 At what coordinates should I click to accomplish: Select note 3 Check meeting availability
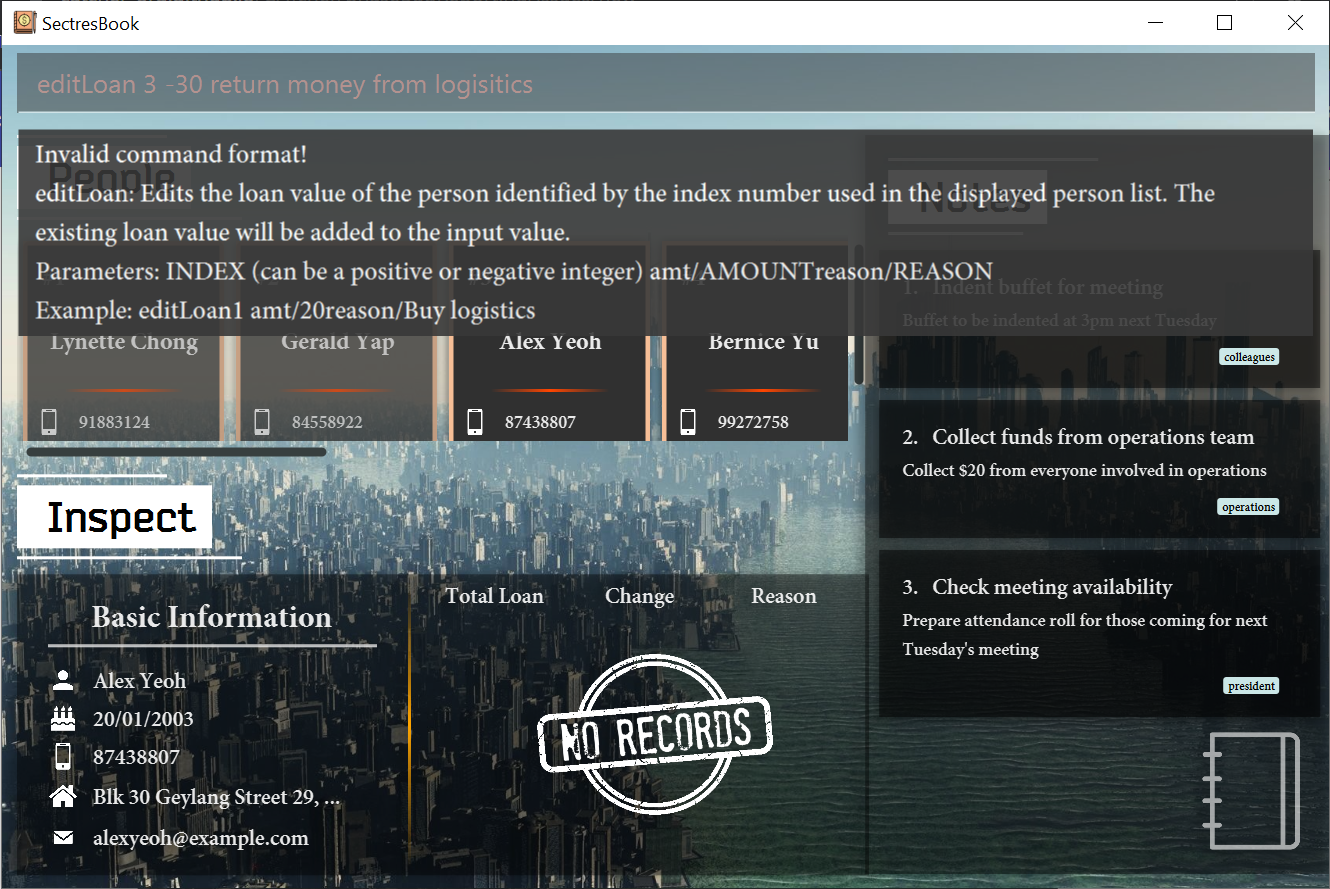pos(1099,633)
